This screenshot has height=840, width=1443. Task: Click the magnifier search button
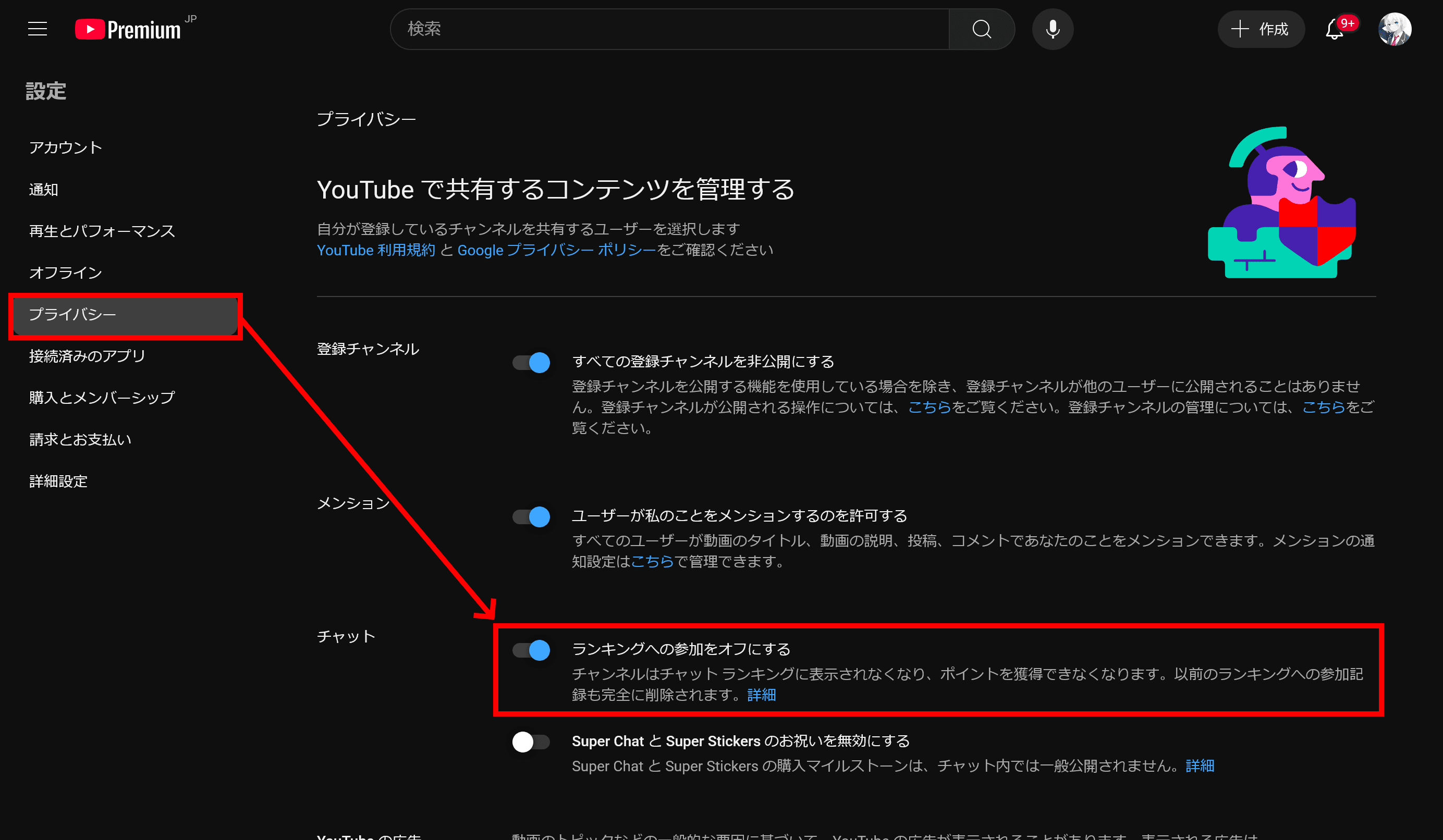982,29
